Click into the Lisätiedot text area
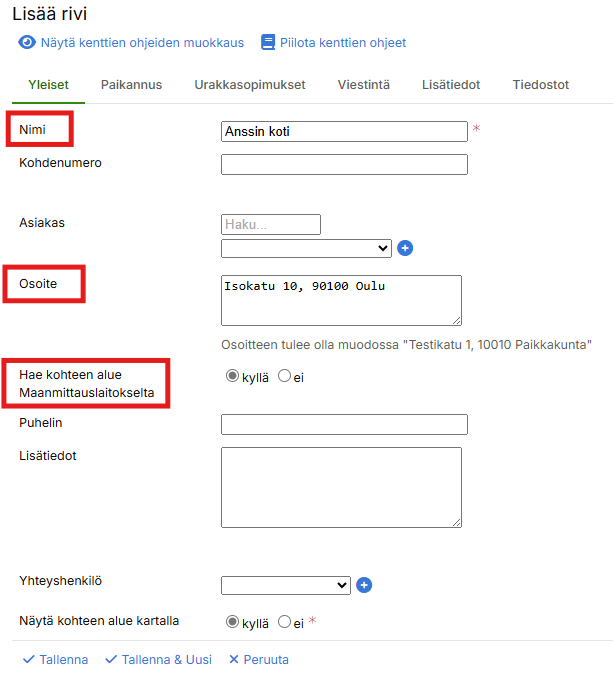This screenshot has width=613, height=686. [x=340, y=487]
